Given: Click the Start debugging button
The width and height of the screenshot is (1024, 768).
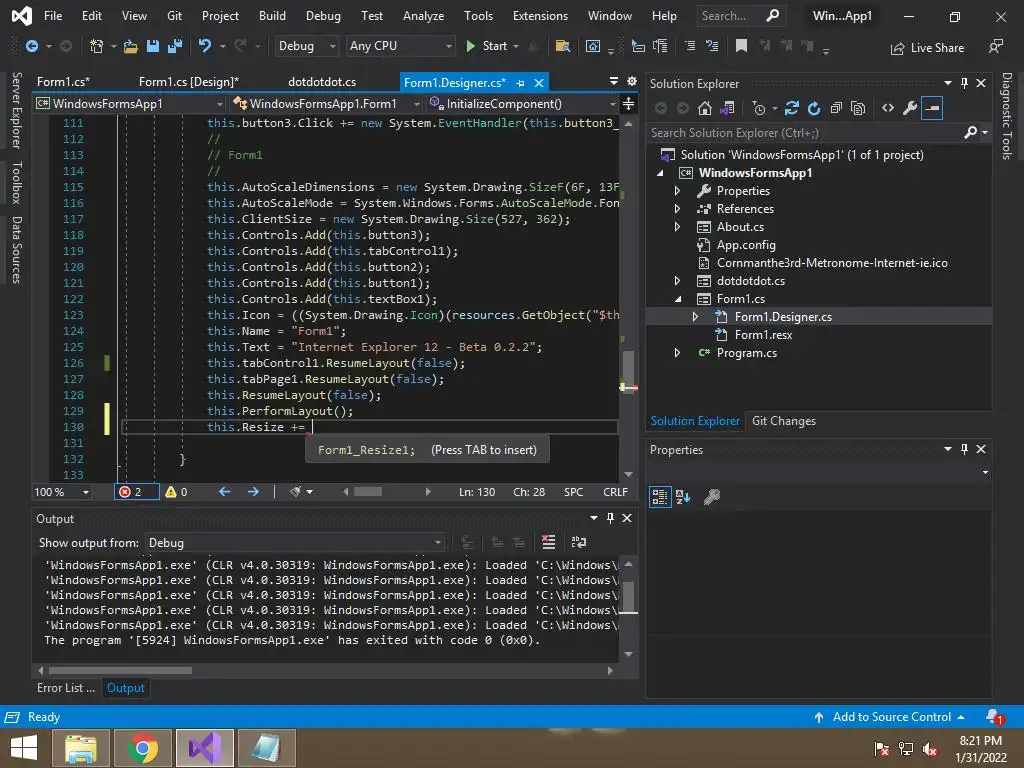Looking at the screenshot, I should tap(487, 46).
